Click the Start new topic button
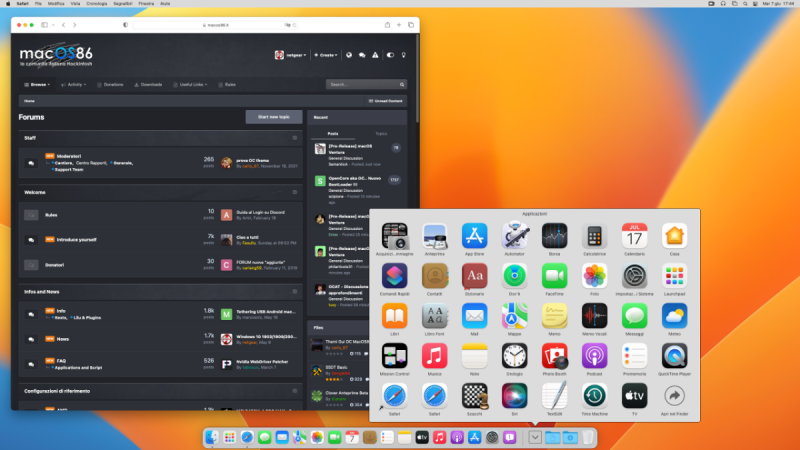 click(274, 117)
